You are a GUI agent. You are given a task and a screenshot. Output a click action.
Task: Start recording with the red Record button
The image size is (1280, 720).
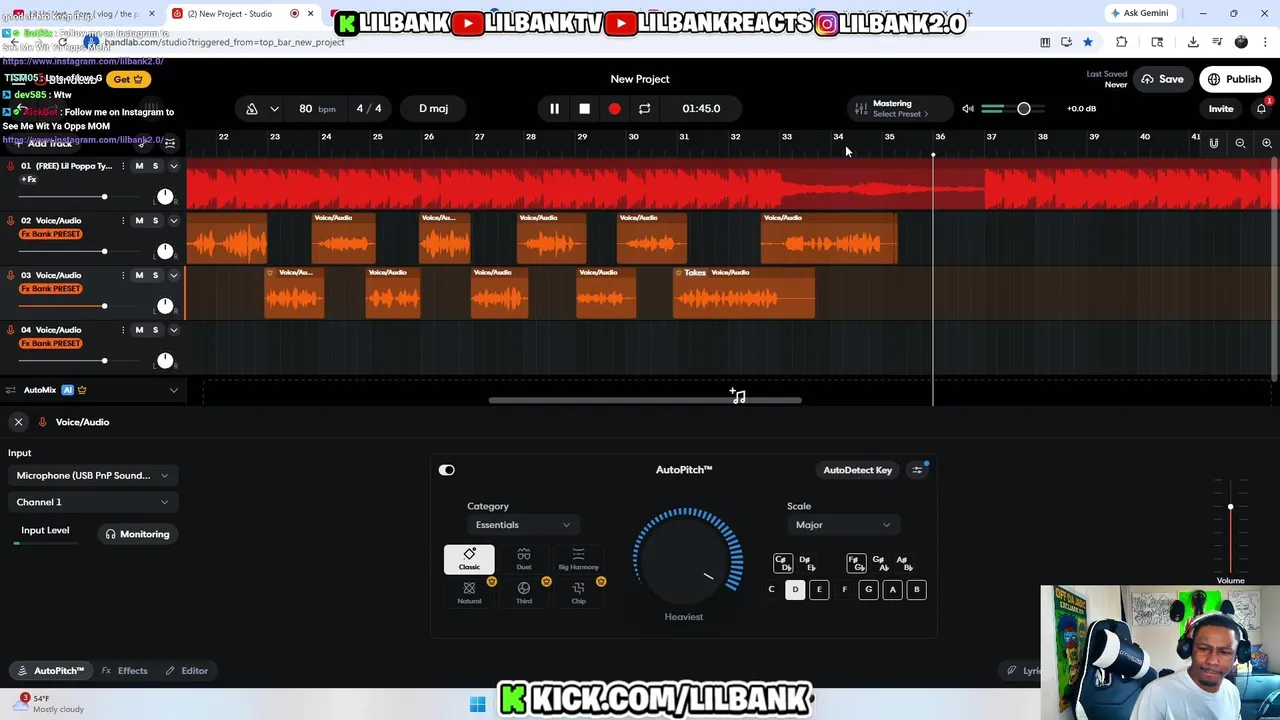click(x=614, y=108)
